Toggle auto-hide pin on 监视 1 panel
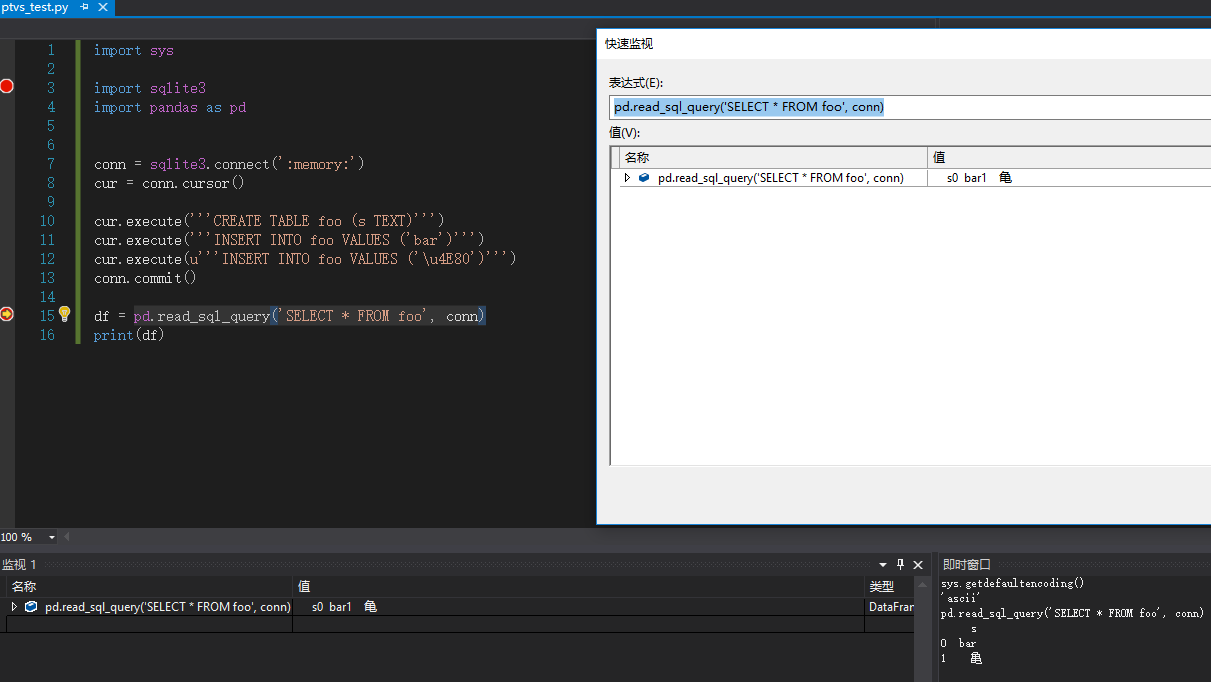This screenshot has height=682, width=1211. pyautogui.click(x=899, y=564)
